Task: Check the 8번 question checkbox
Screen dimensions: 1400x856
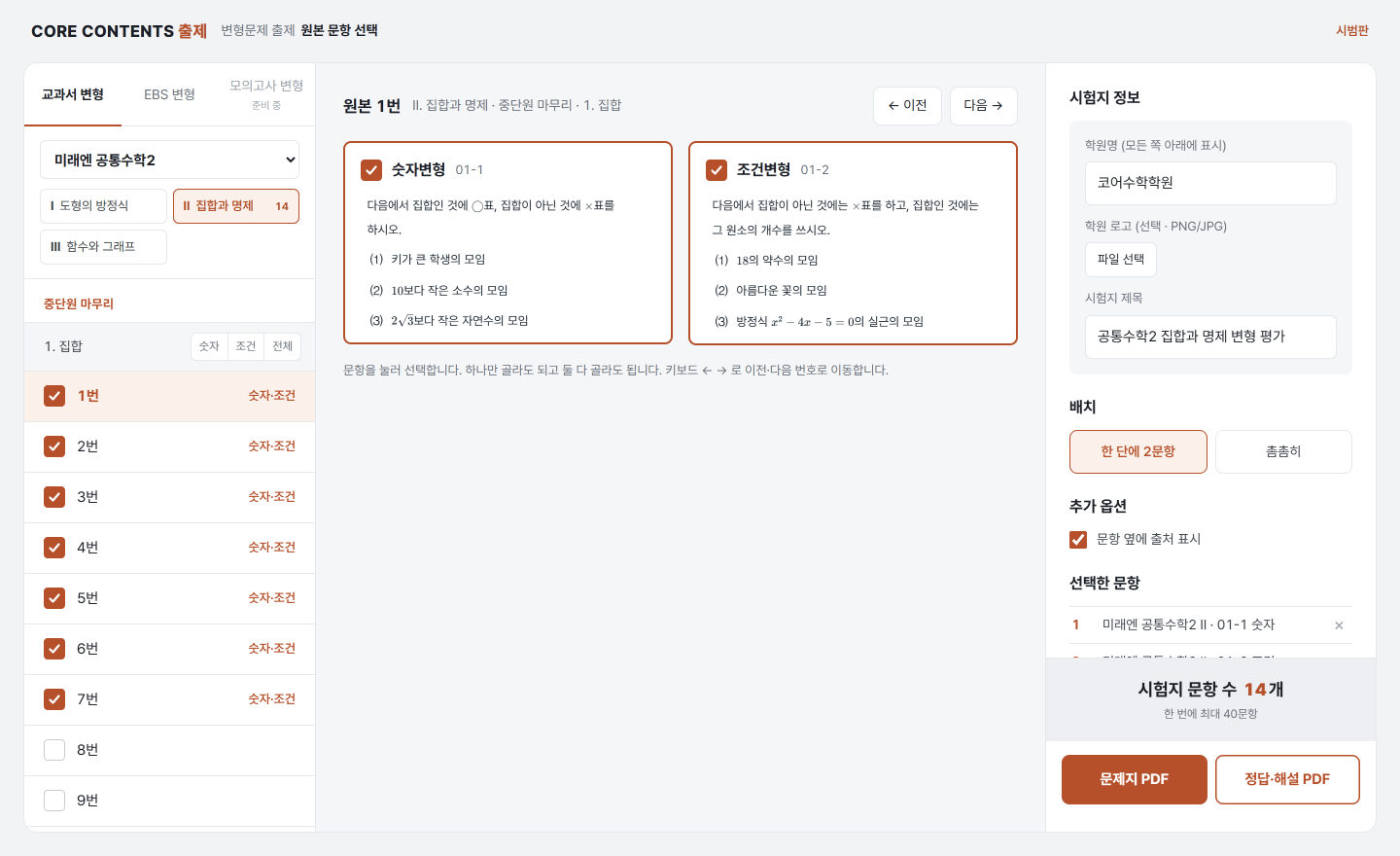Action: (54, 750)
